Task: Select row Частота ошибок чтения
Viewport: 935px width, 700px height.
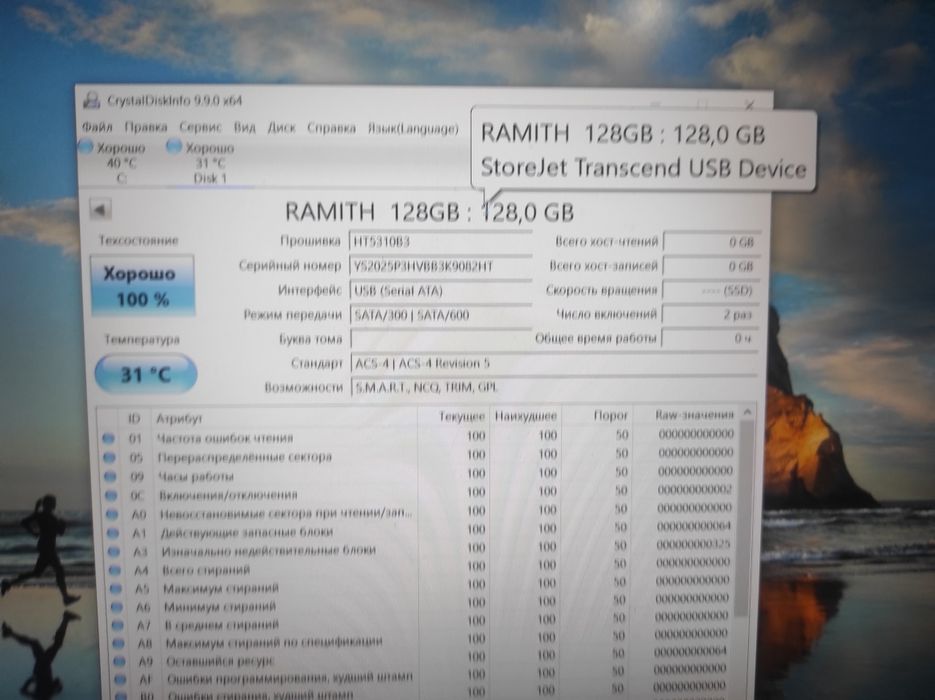Action: [x=419, y=436]
